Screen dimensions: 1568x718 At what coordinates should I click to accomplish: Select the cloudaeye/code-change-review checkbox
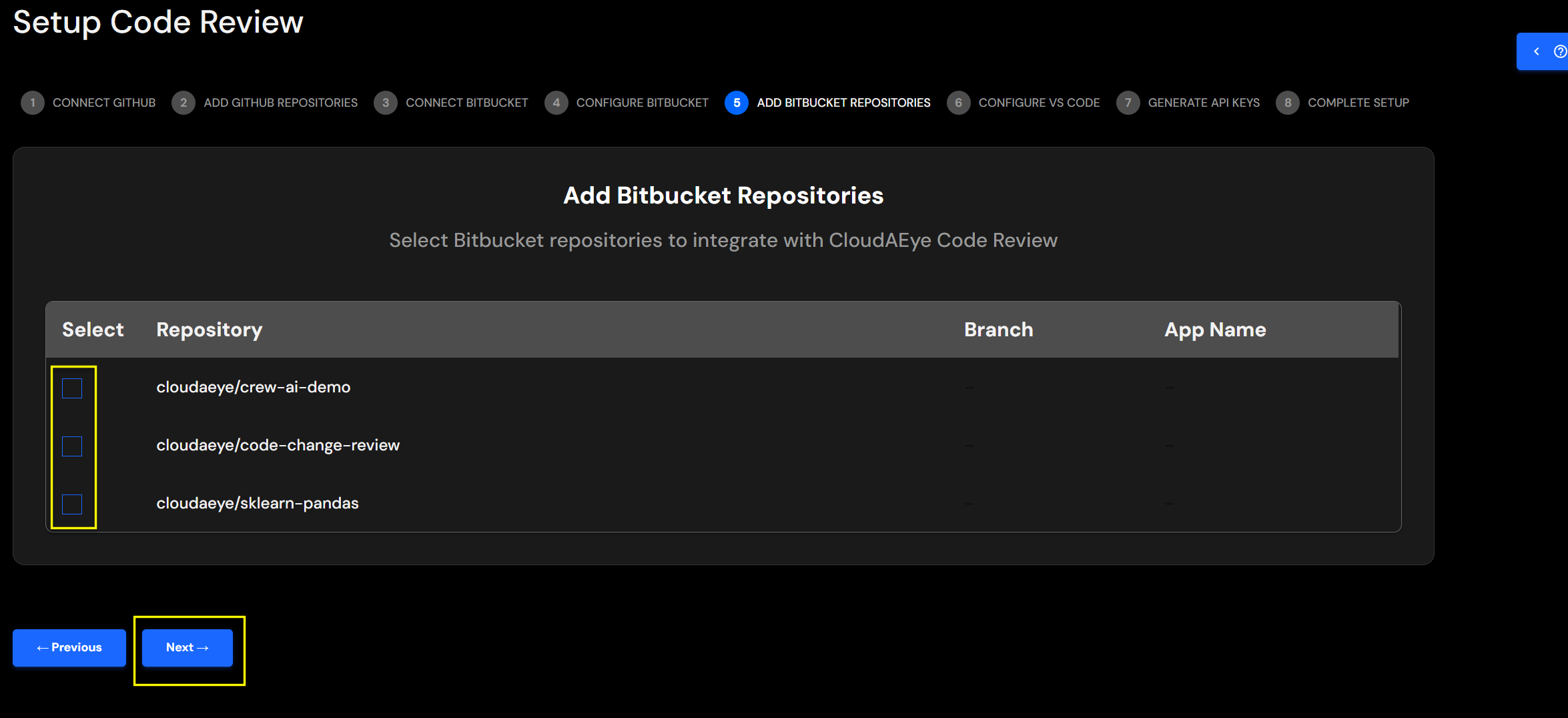tap(71, 446)
